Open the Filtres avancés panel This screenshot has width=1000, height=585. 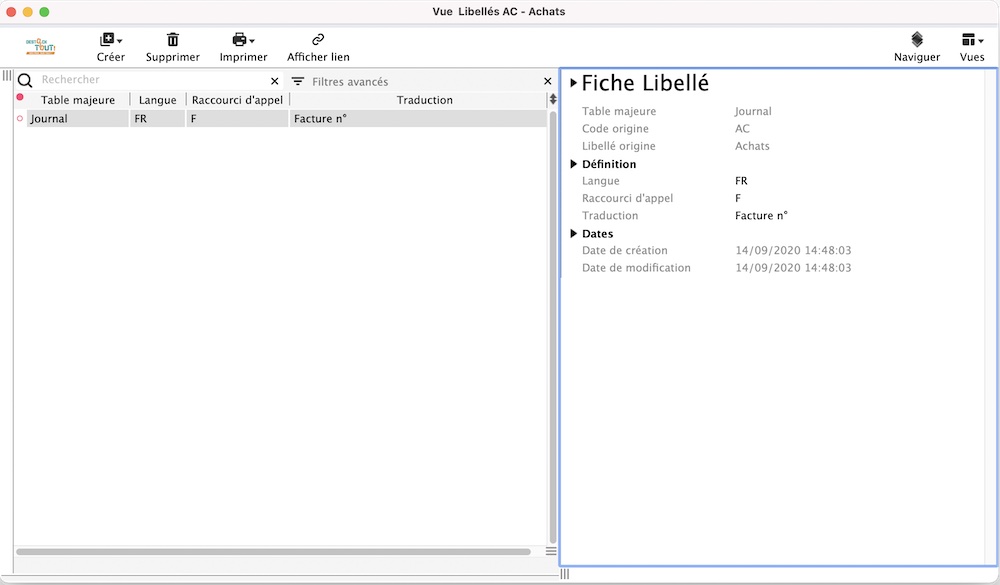pyautogui.click(x=349, y=82)
